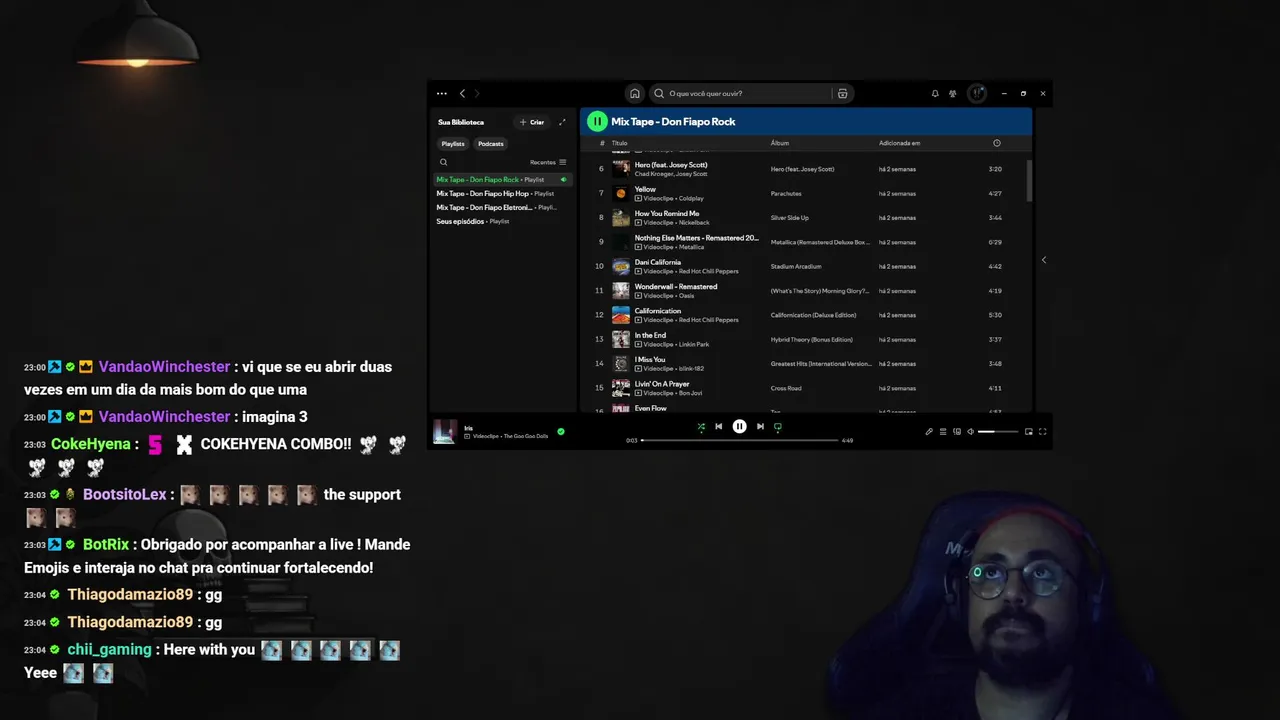Open the Spotify Home icon

(634, 93)
